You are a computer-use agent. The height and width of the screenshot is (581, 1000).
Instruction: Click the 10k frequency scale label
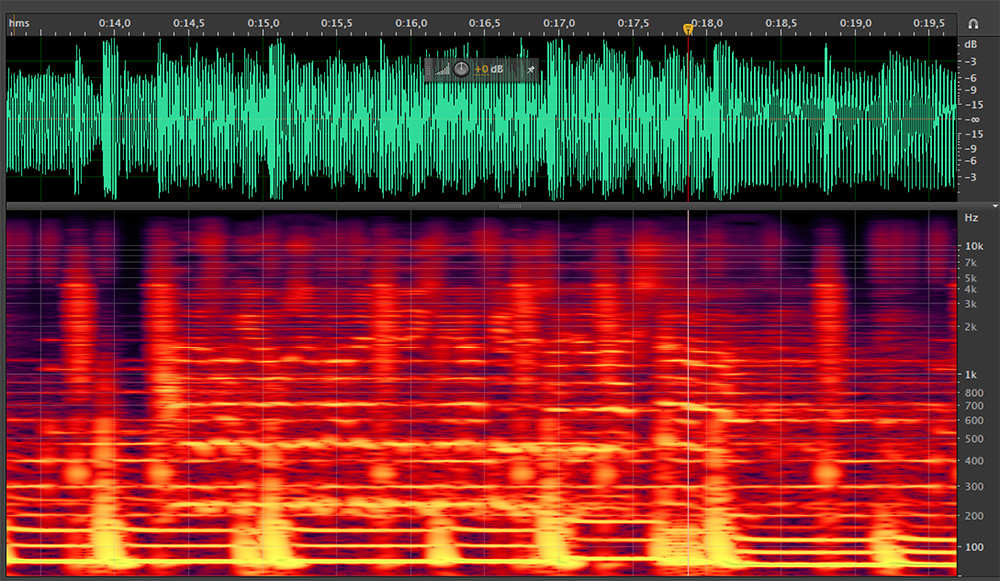(x=971, y=246)
